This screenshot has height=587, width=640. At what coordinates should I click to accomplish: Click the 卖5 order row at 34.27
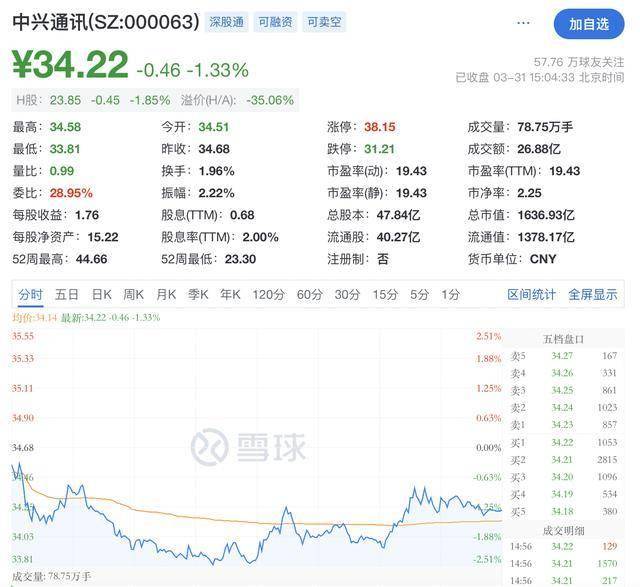[563, 356]
